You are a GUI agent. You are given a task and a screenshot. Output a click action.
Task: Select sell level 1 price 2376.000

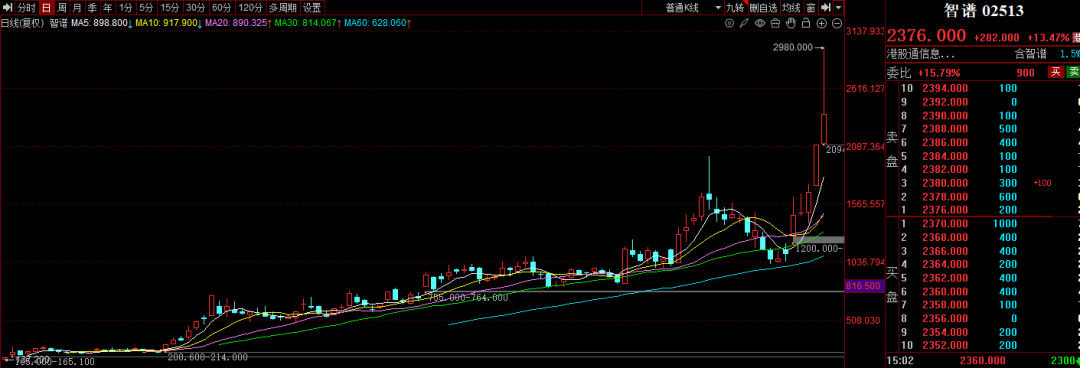pyautogui.click(x=945, y=209)
